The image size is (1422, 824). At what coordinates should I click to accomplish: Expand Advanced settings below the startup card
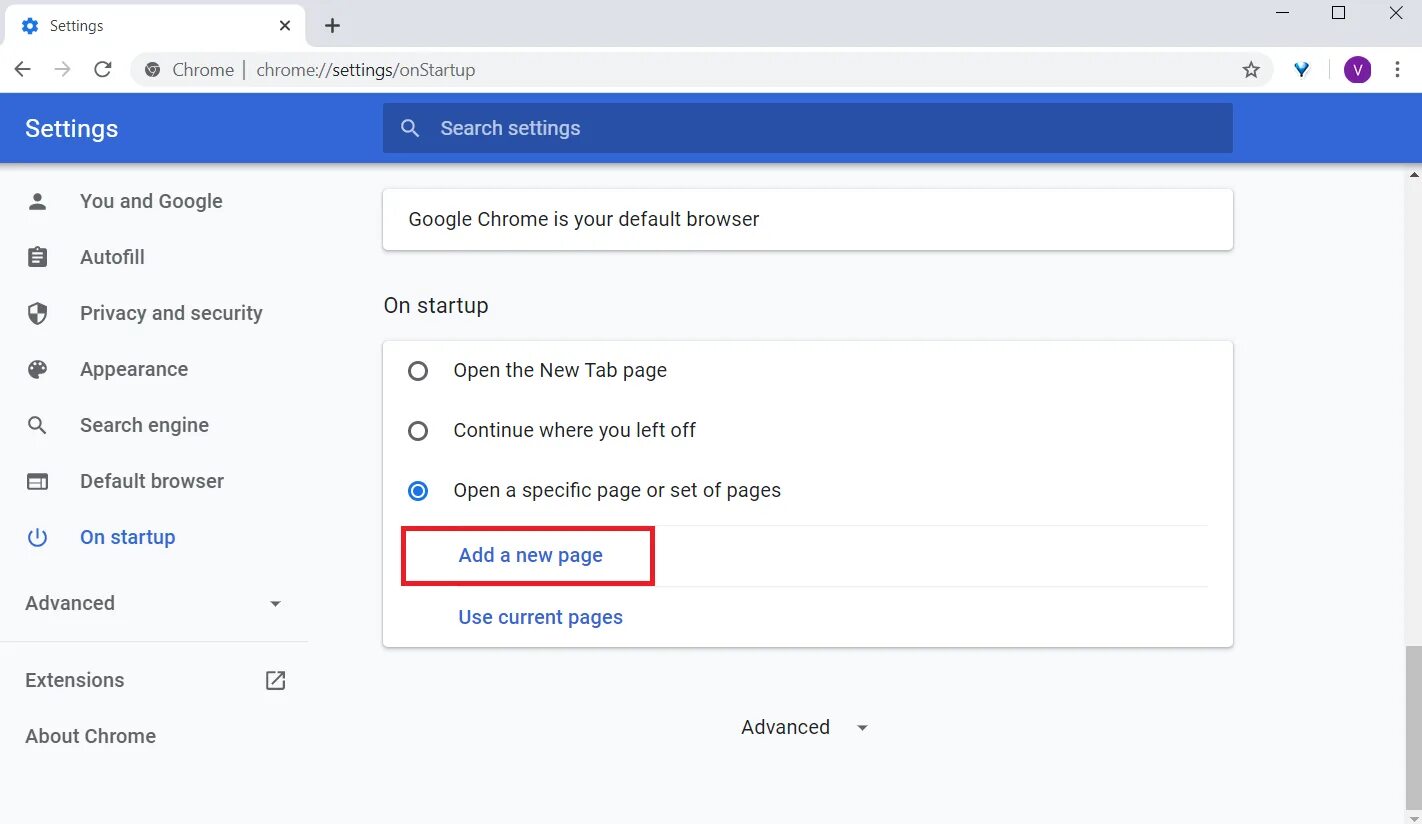tap(804, 727)
